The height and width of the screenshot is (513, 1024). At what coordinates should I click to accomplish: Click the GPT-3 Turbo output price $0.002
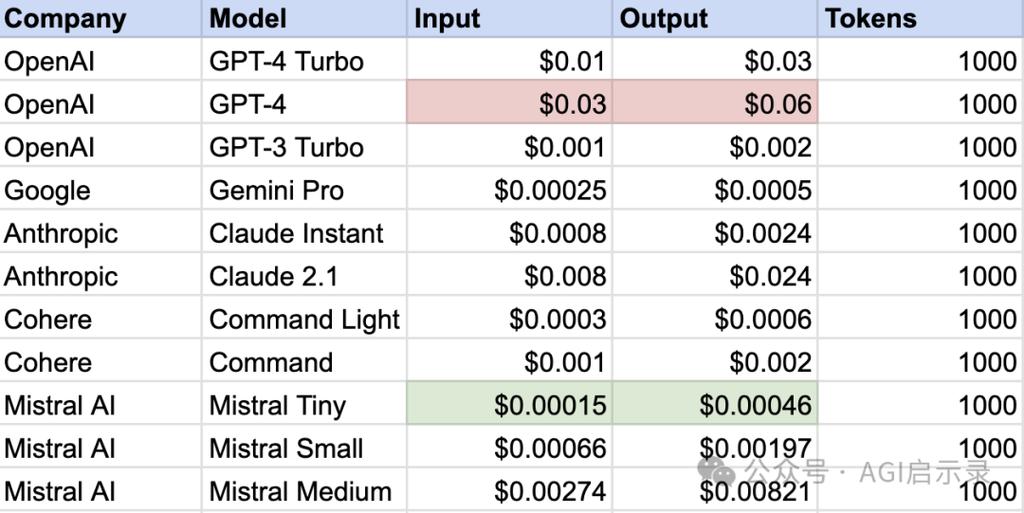pyautogui.click(x=715, y=145)
